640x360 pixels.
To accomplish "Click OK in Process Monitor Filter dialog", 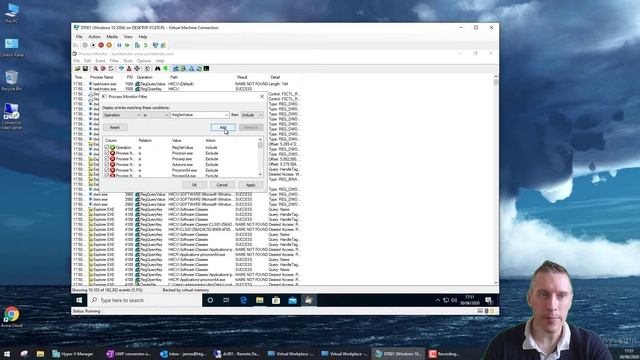I will (x=194, y=185).
